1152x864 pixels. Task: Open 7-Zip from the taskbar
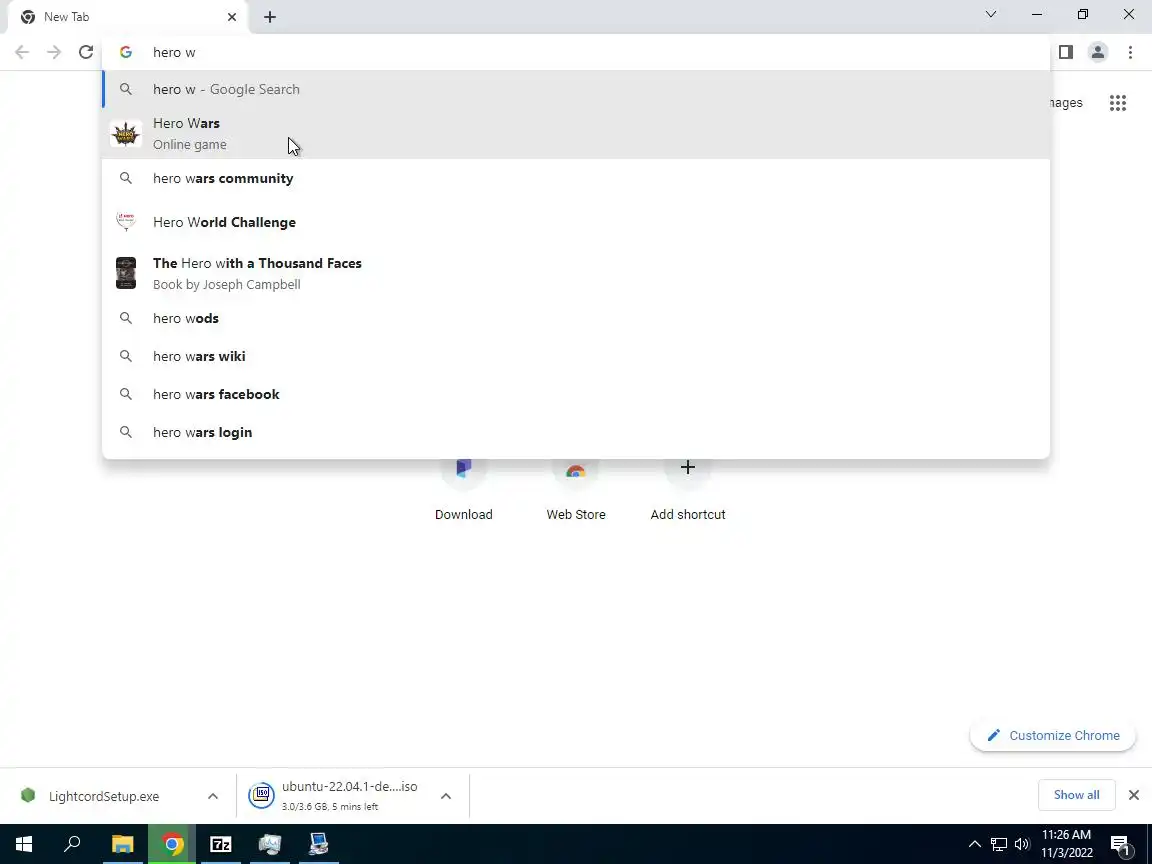tap(221, 844)
